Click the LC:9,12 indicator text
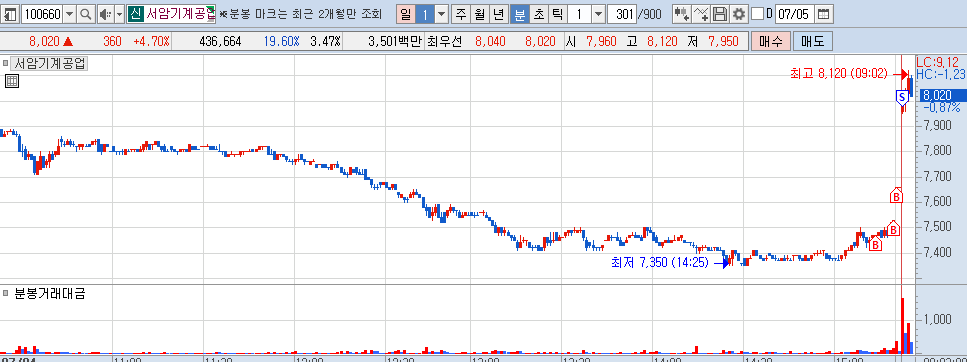 click(x=937, y=62)
